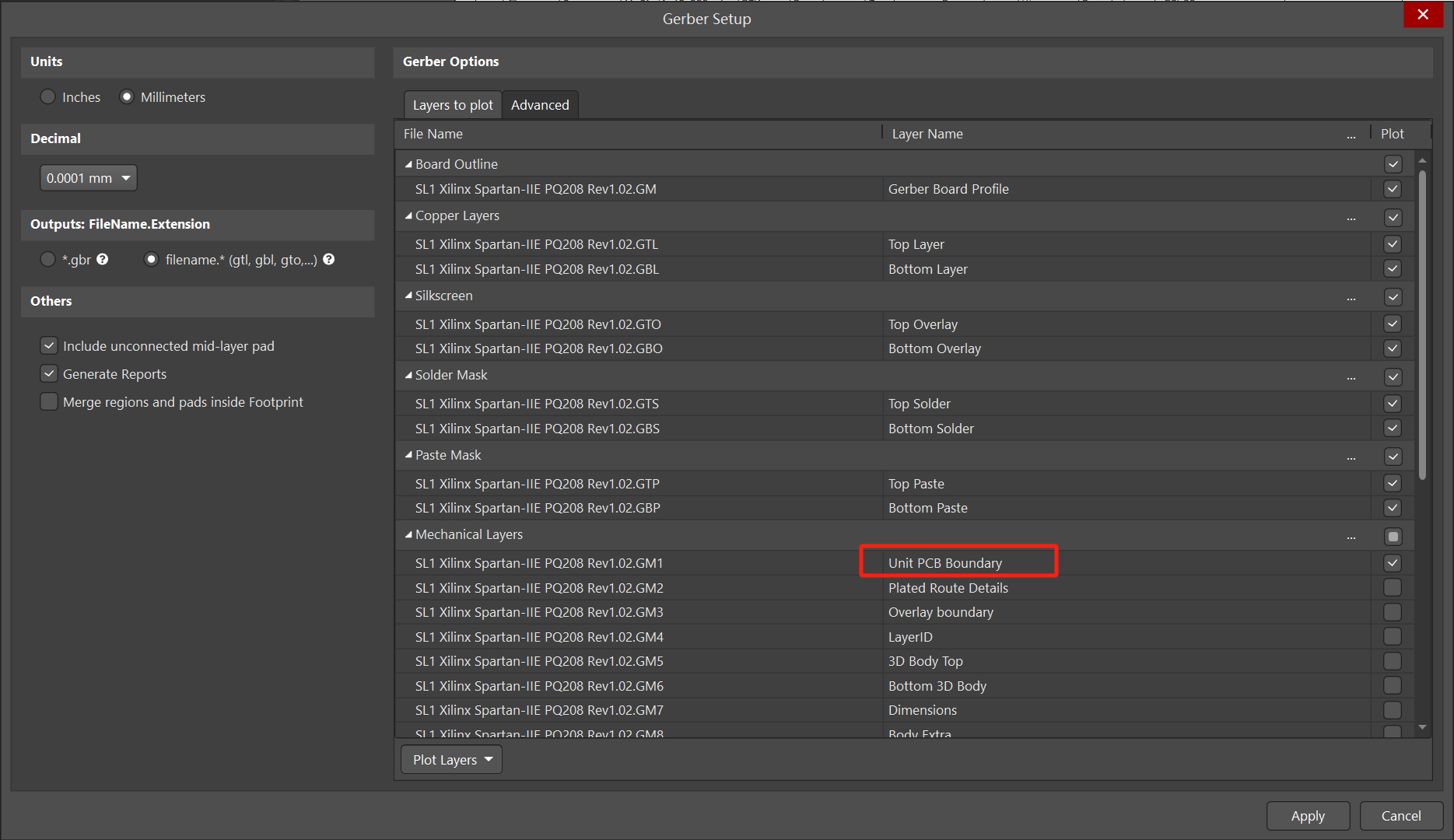Click ellipsis icon in Mechanical Layers row
The image size is (1454, 840).
click(x=1351, y=537)
